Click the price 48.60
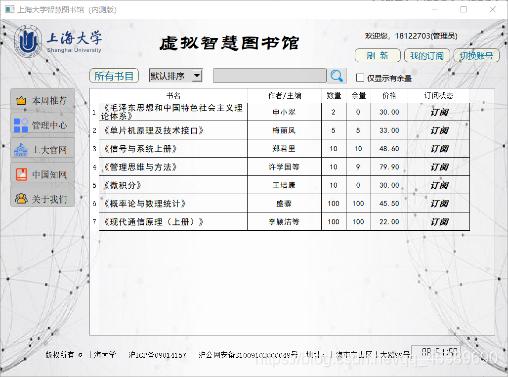The height and width of the screenshot is (377, 508). 389,149
